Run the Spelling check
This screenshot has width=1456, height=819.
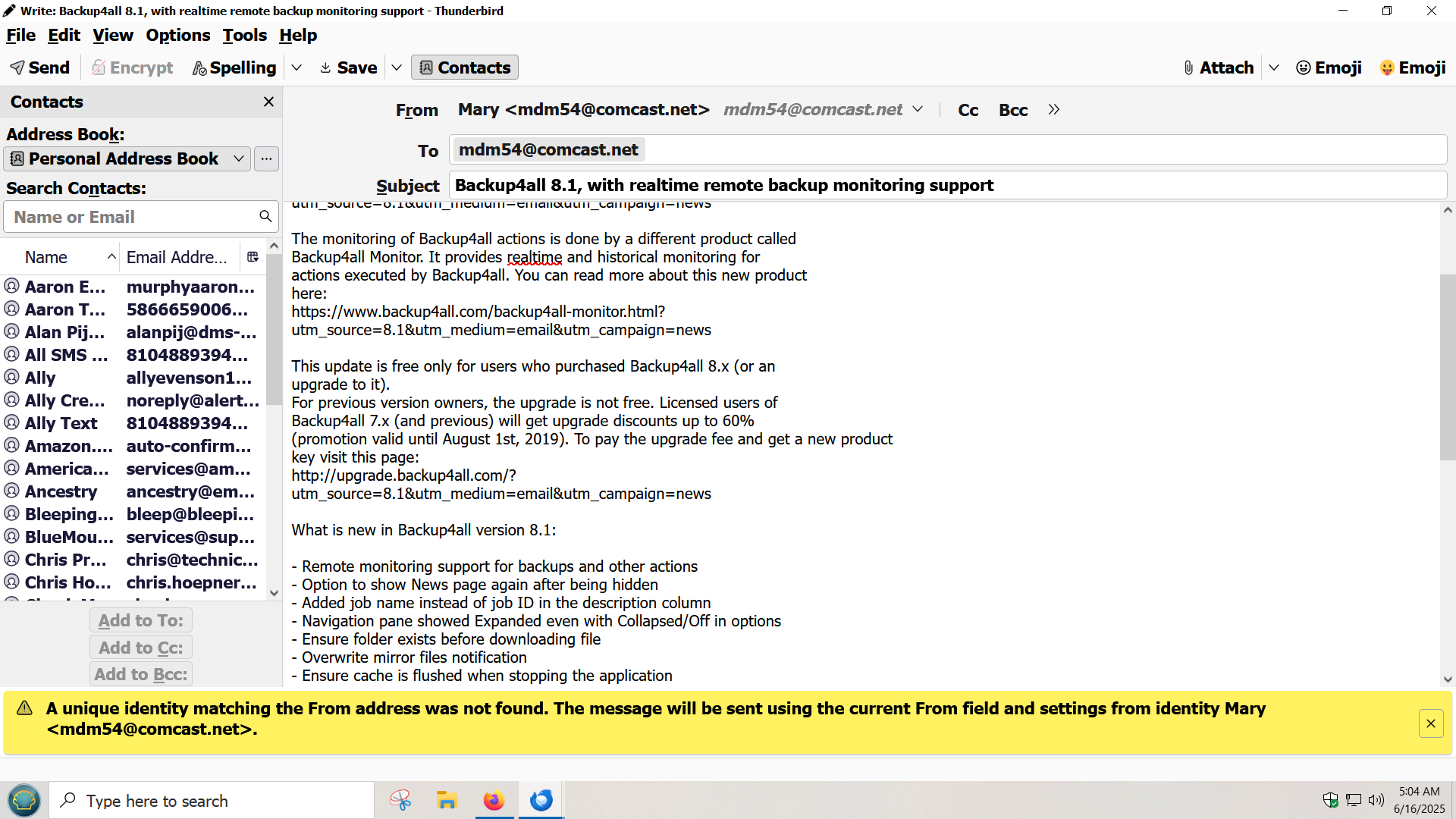coord(234,67)
